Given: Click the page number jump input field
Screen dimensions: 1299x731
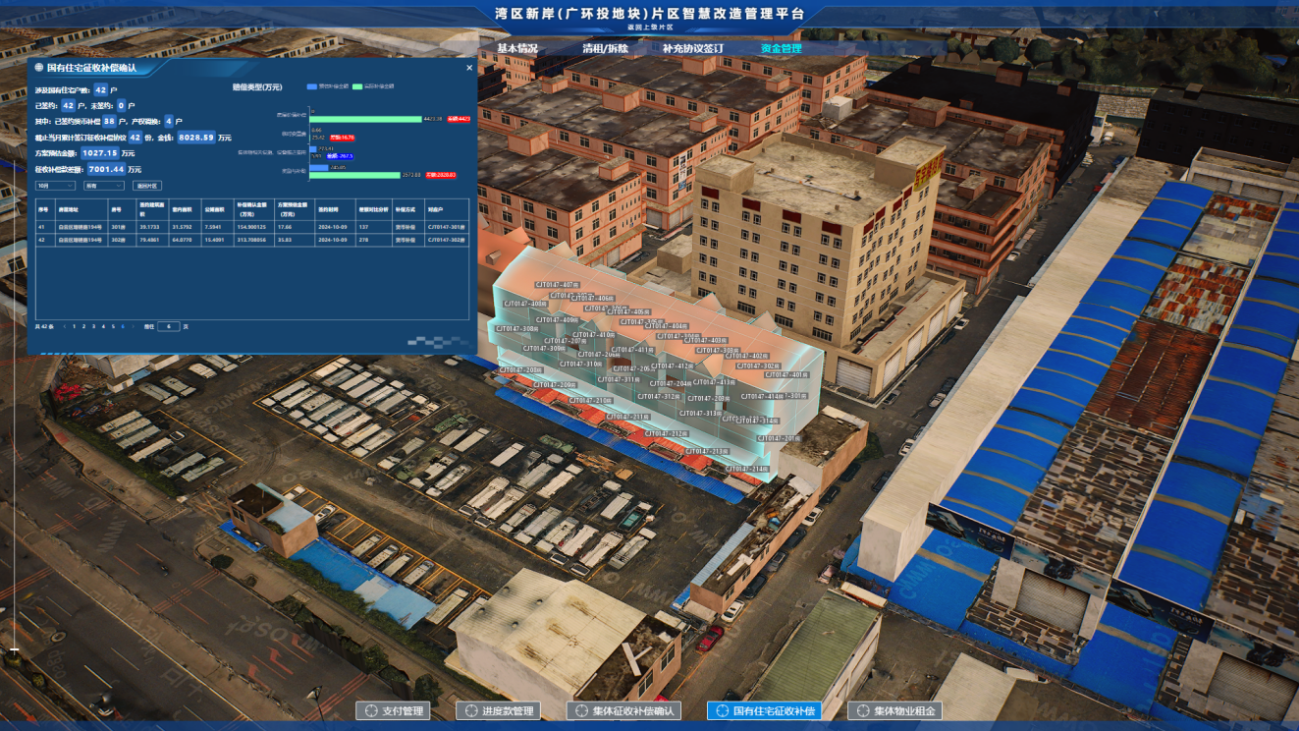Looking at the screenshot, I should tap(169, 326).
